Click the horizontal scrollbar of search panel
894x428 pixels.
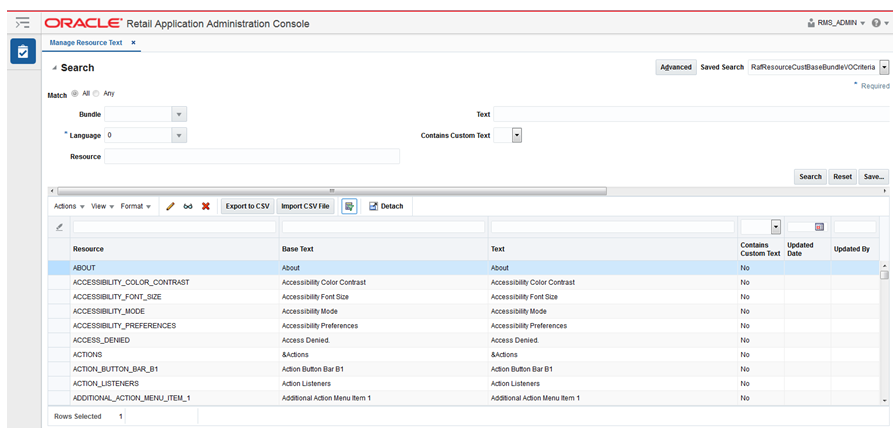click(332, 191)
